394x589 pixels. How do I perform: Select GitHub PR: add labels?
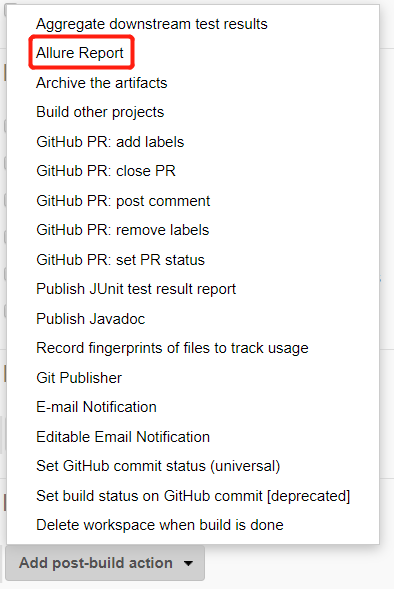click(x=110, y=142)
